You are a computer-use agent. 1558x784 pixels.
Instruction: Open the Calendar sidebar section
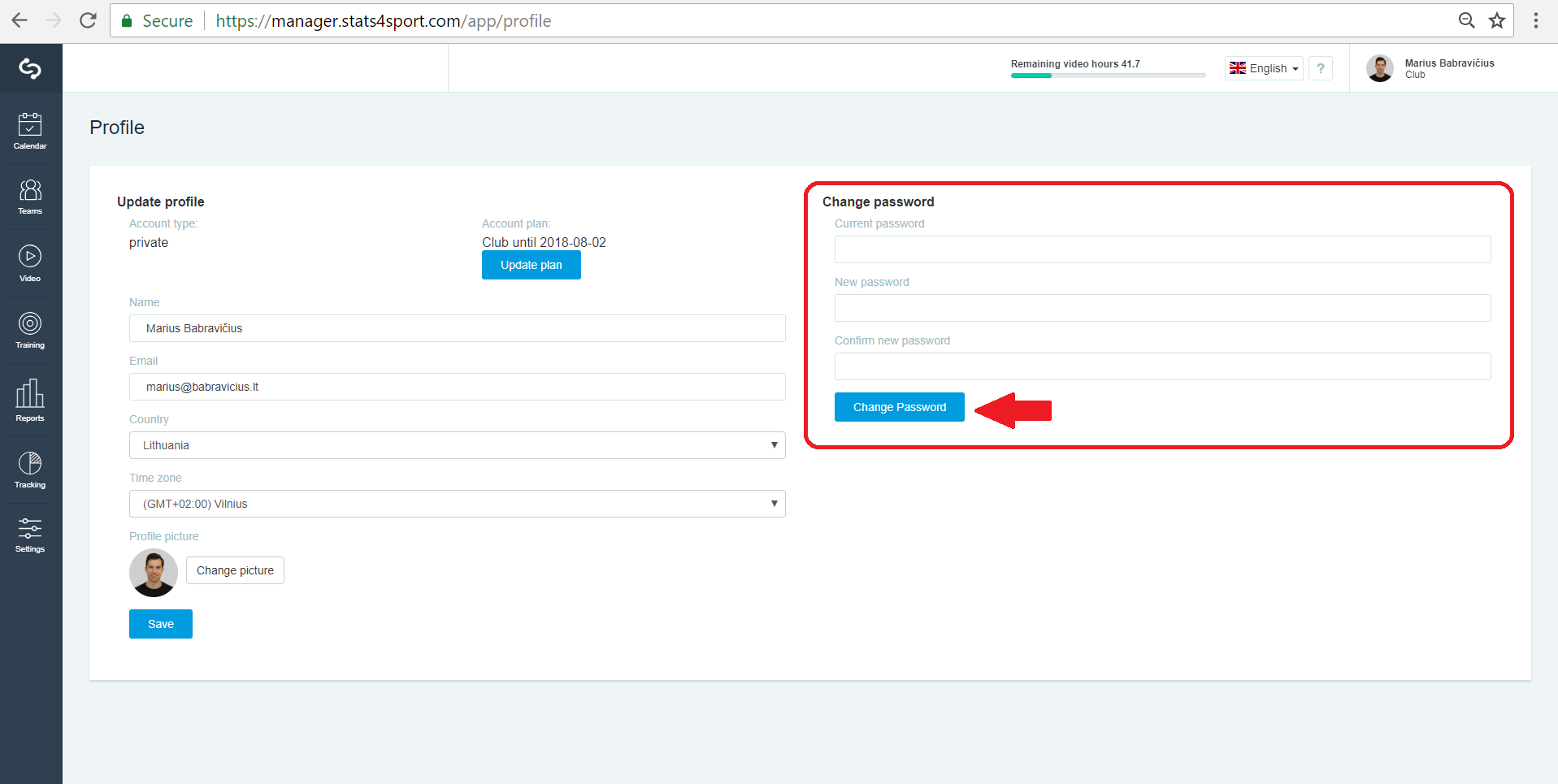(x=30, y=132)
